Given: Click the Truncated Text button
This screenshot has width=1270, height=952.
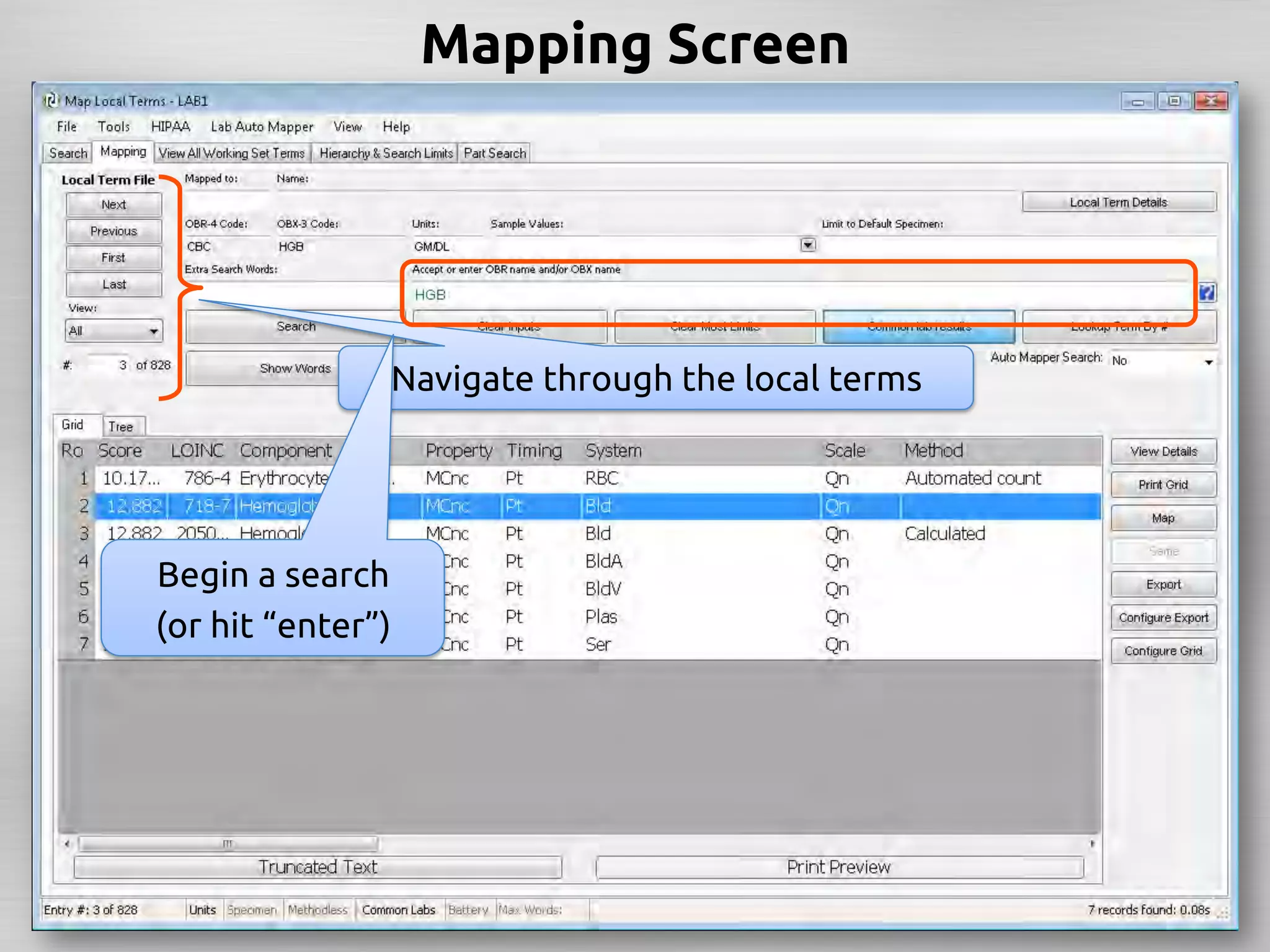Looking at the screenshot, I should tap(317, 867).
